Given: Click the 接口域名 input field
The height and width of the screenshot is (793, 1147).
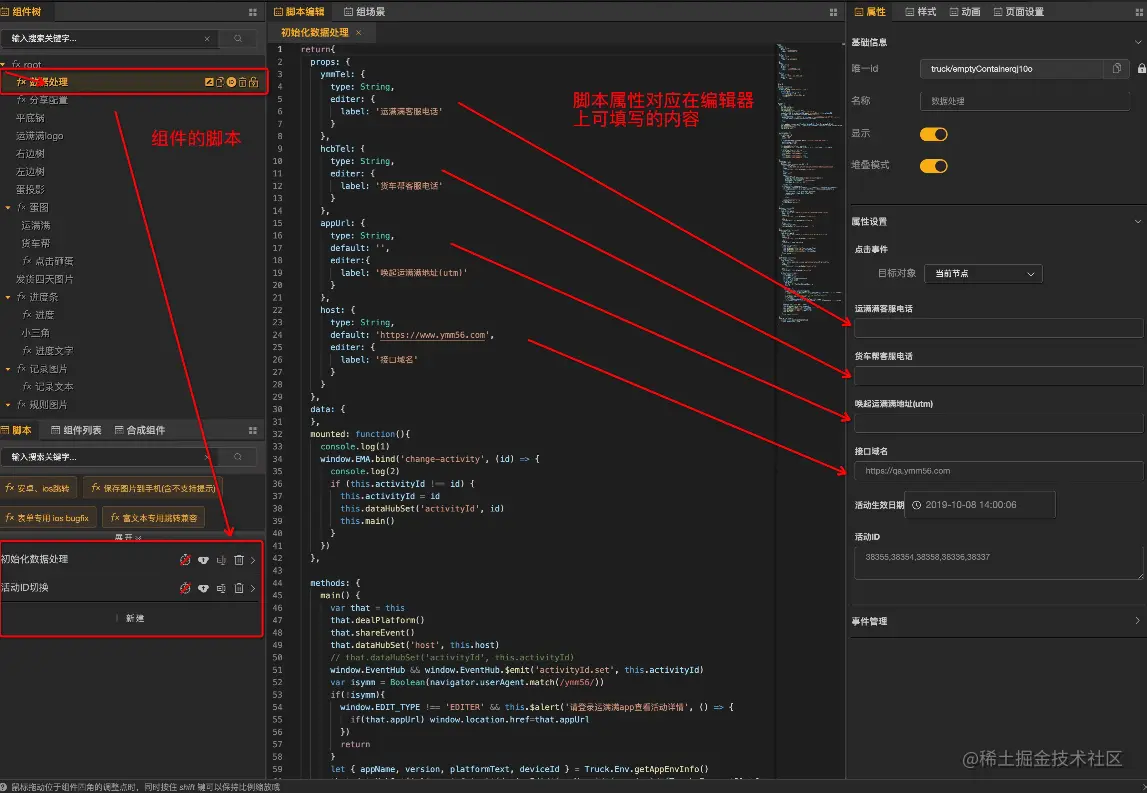Looking at the screenshot, I should pyautogui.click(x=998, y=471).
